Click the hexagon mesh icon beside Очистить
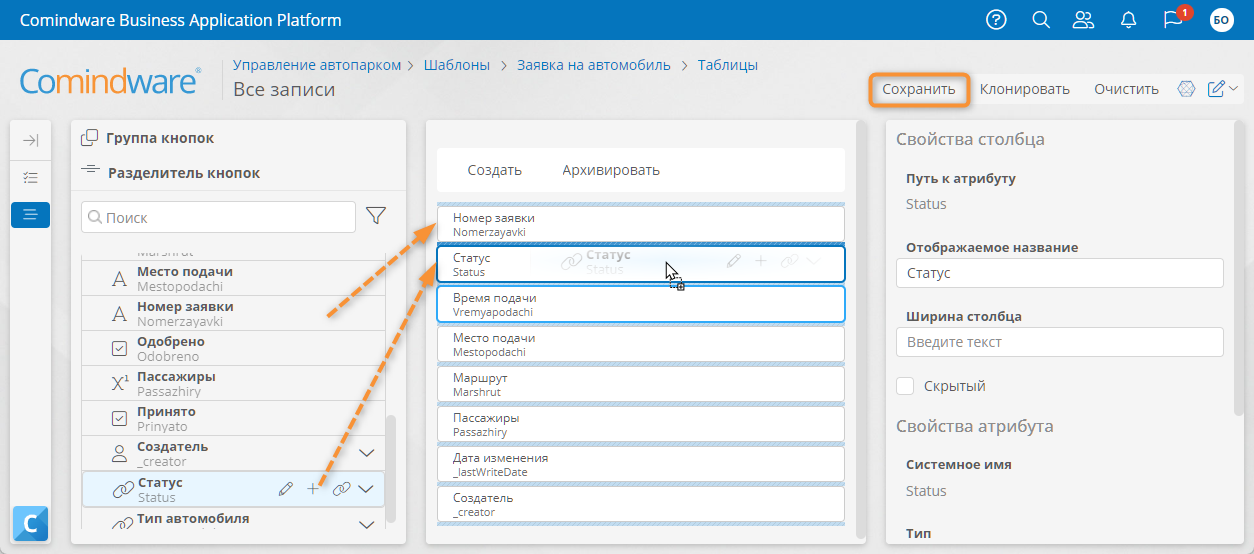The image size is (1254, 554). click(1187, 89)
